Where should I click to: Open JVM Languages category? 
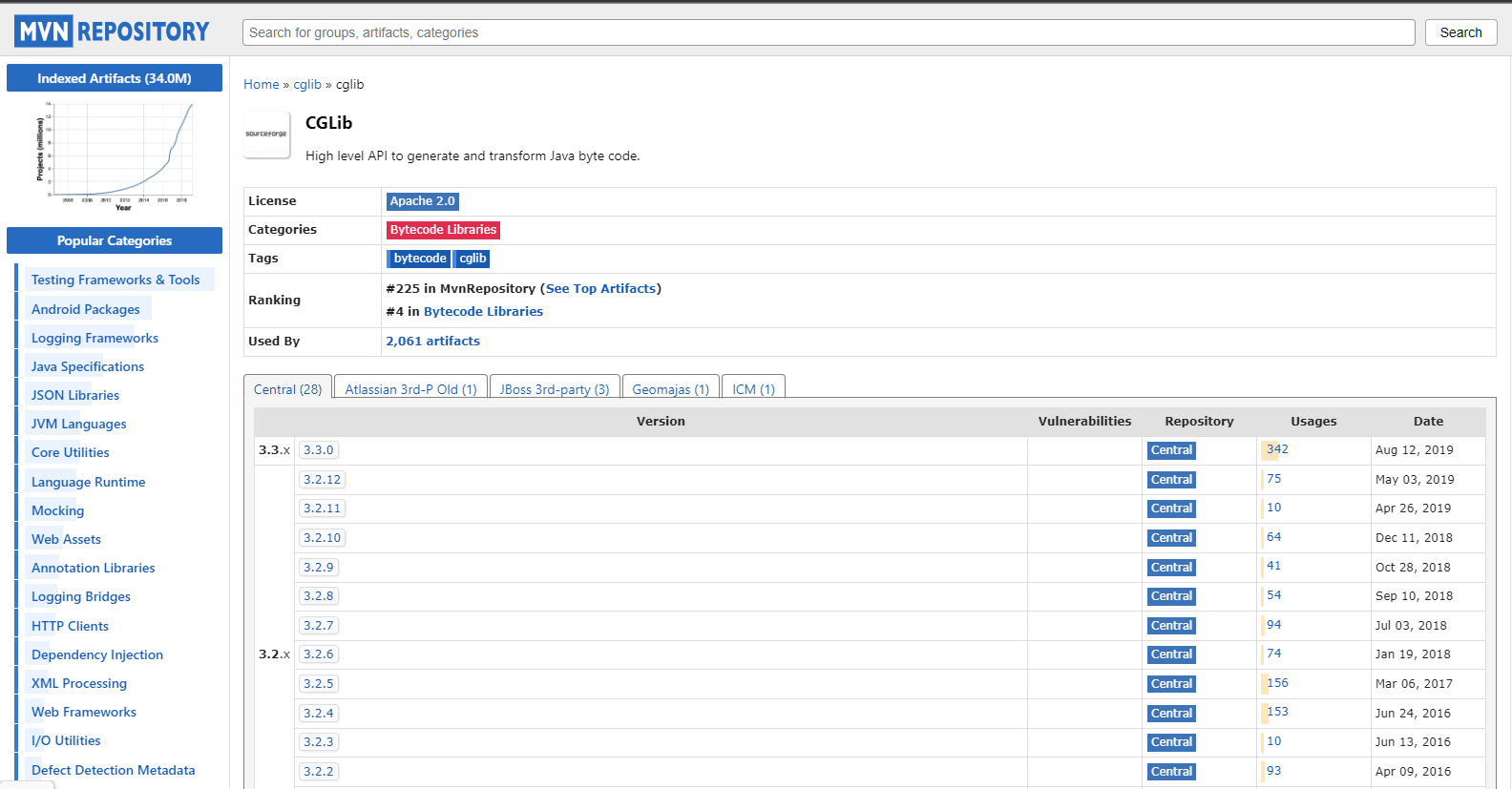pos(78,424)
